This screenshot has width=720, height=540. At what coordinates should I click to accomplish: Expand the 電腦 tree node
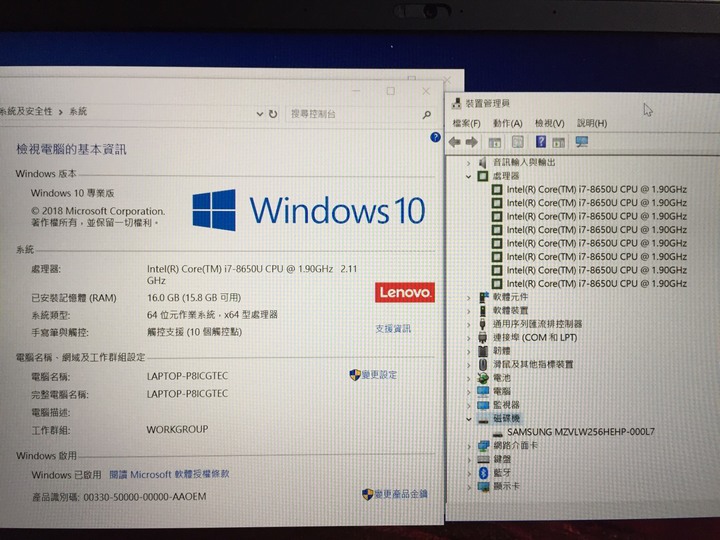click(x=468, y=392)
